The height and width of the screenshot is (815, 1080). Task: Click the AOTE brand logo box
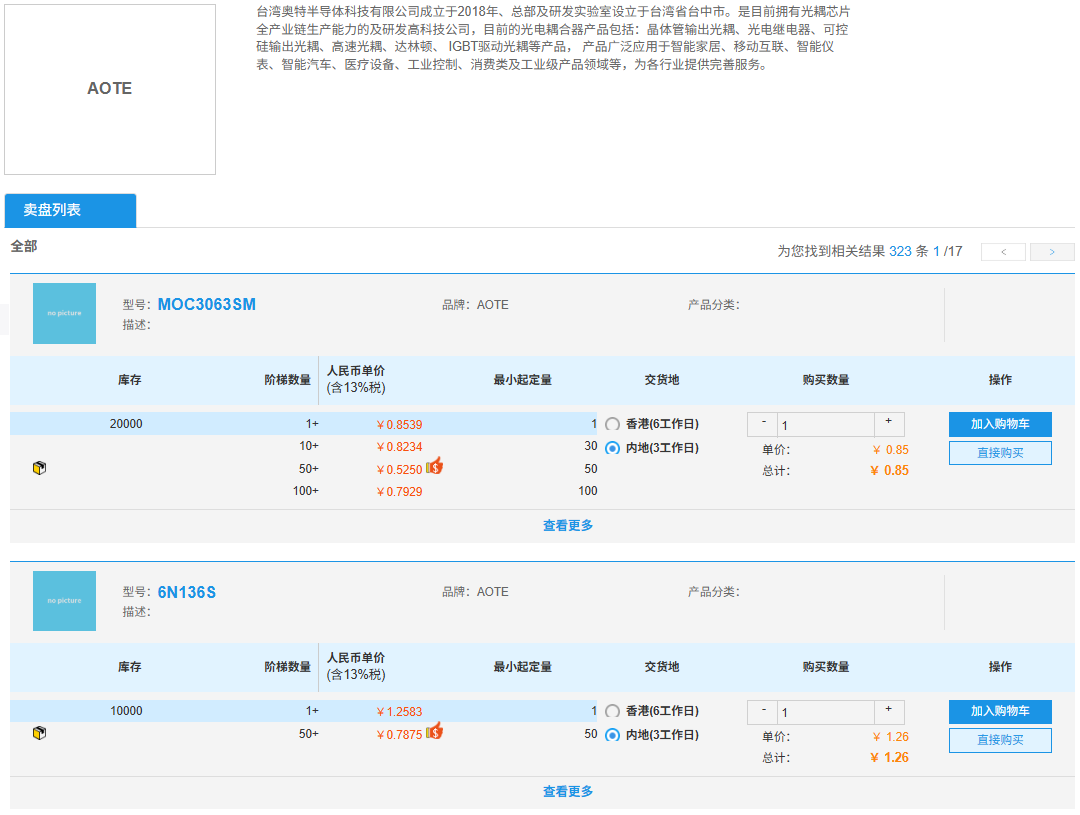(x=110, y=89)
